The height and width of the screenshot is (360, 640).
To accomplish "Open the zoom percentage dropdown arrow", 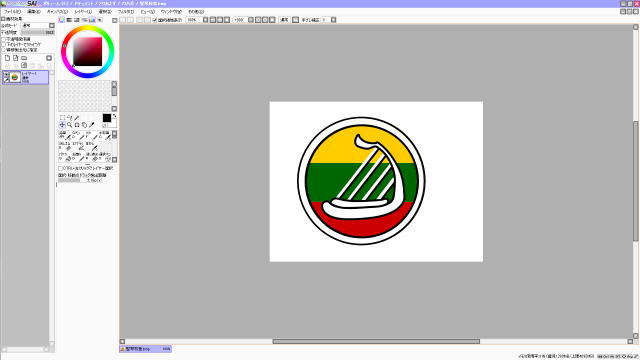I will pos(205,20).
